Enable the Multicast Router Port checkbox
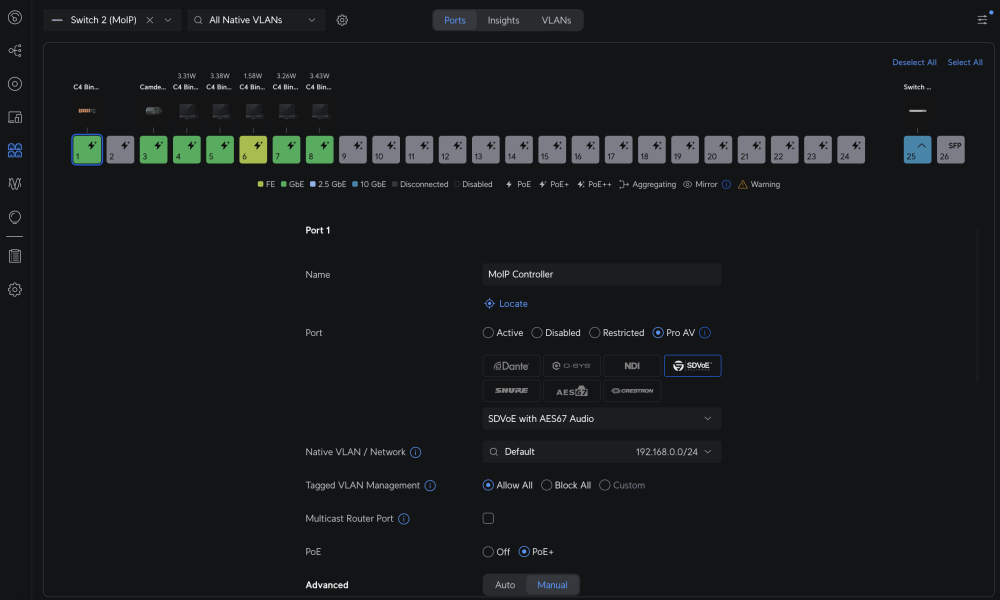 (x=489, y=518)
